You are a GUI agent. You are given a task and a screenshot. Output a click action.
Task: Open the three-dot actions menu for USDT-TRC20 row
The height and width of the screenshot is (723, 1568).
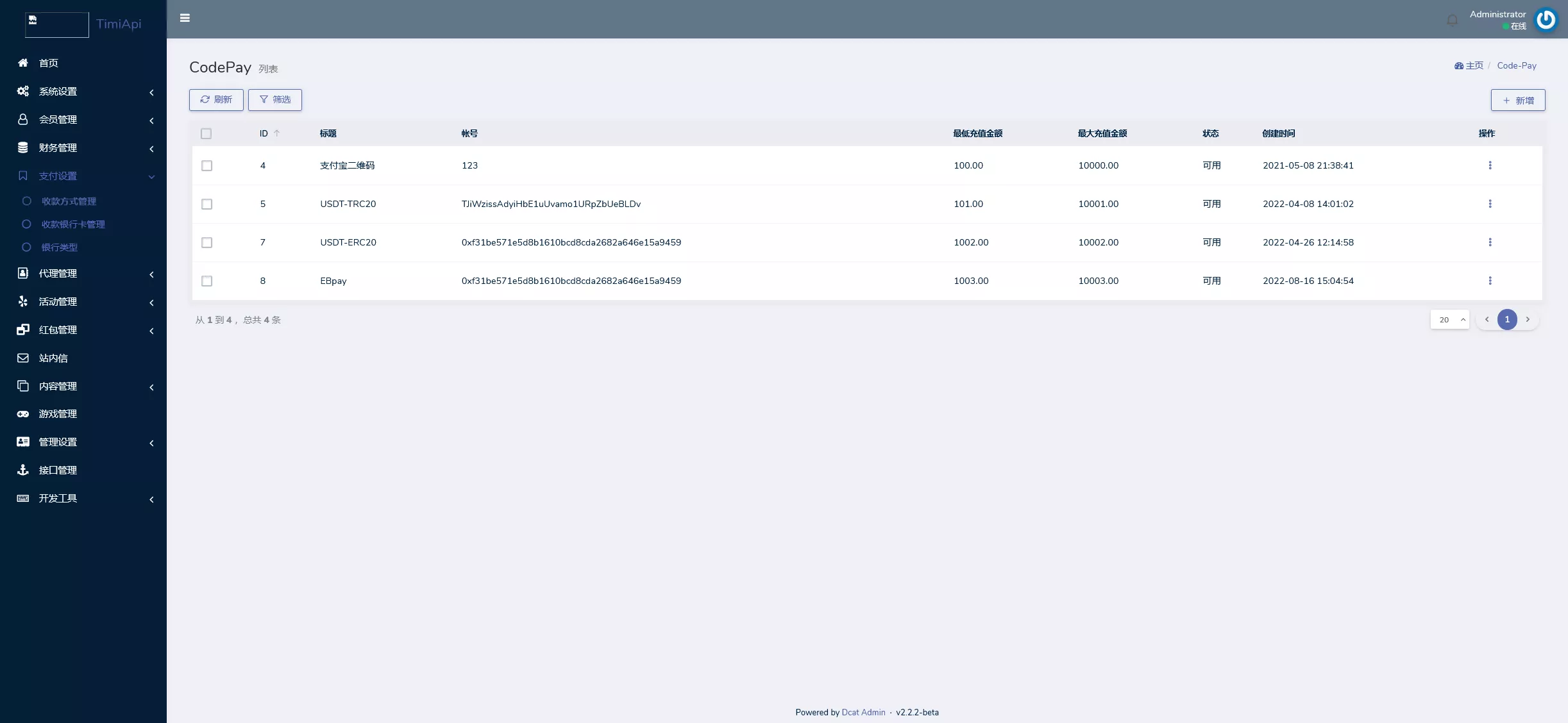(1490, 204)
